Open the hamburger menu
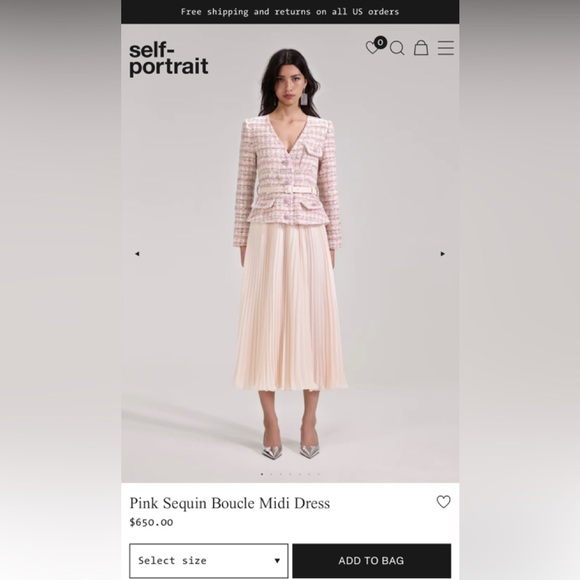580x580 pixels. point(446,48)
